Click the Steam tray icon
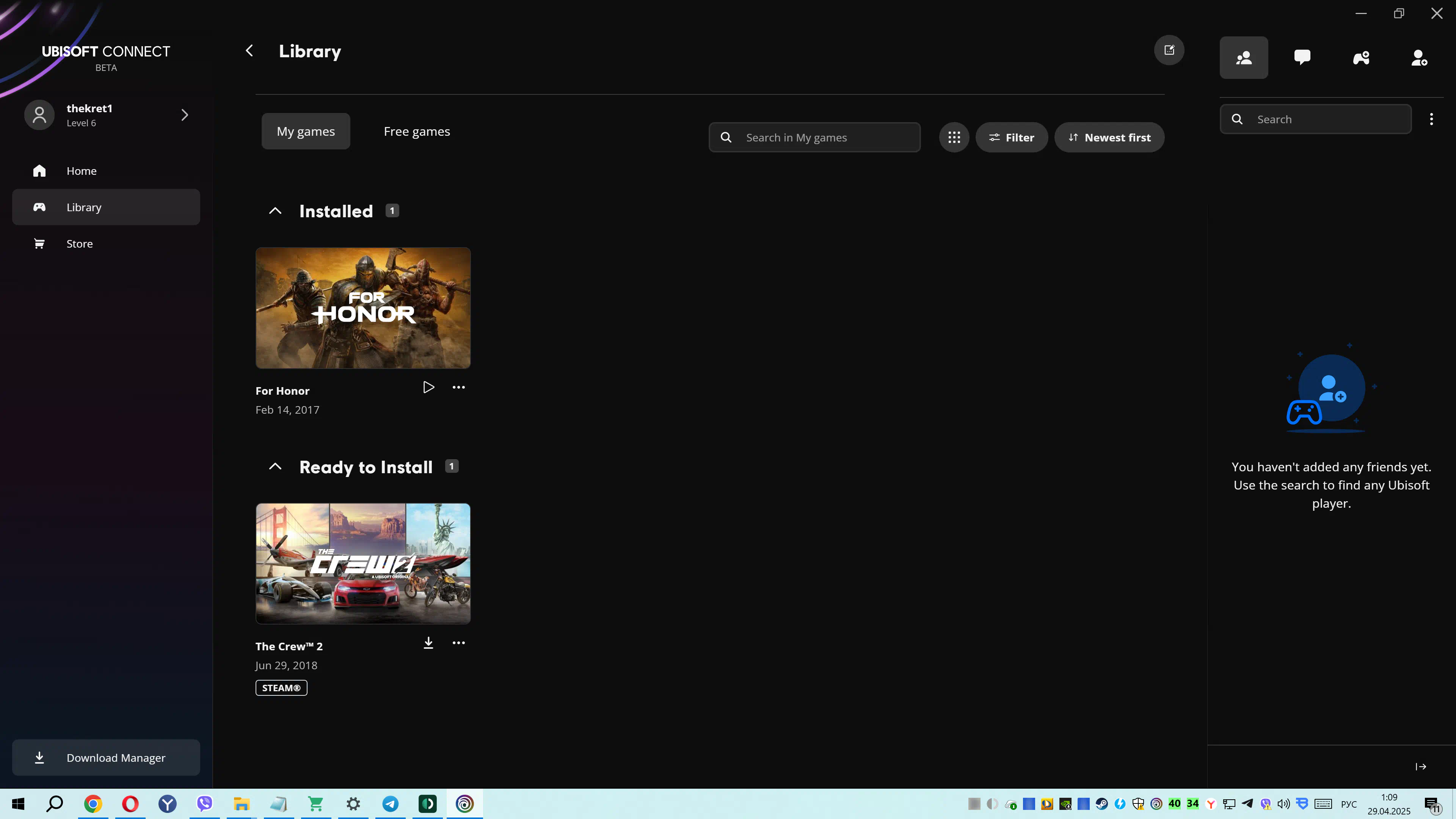This screenshot has width=1456, height=819. coord(1101,804)
